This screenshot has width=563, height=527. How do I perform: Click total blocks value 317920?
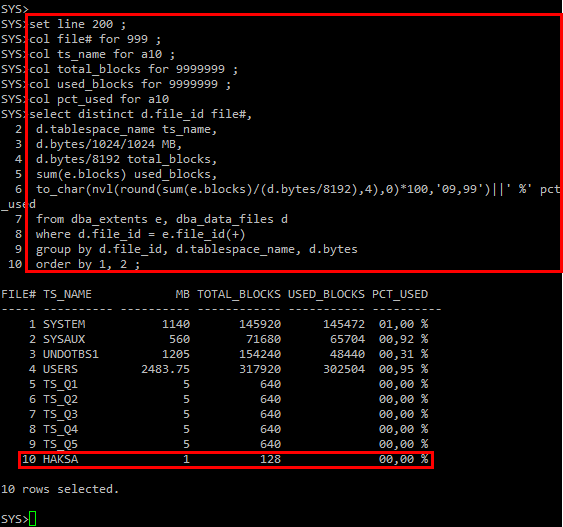click(x=260, y=369)
